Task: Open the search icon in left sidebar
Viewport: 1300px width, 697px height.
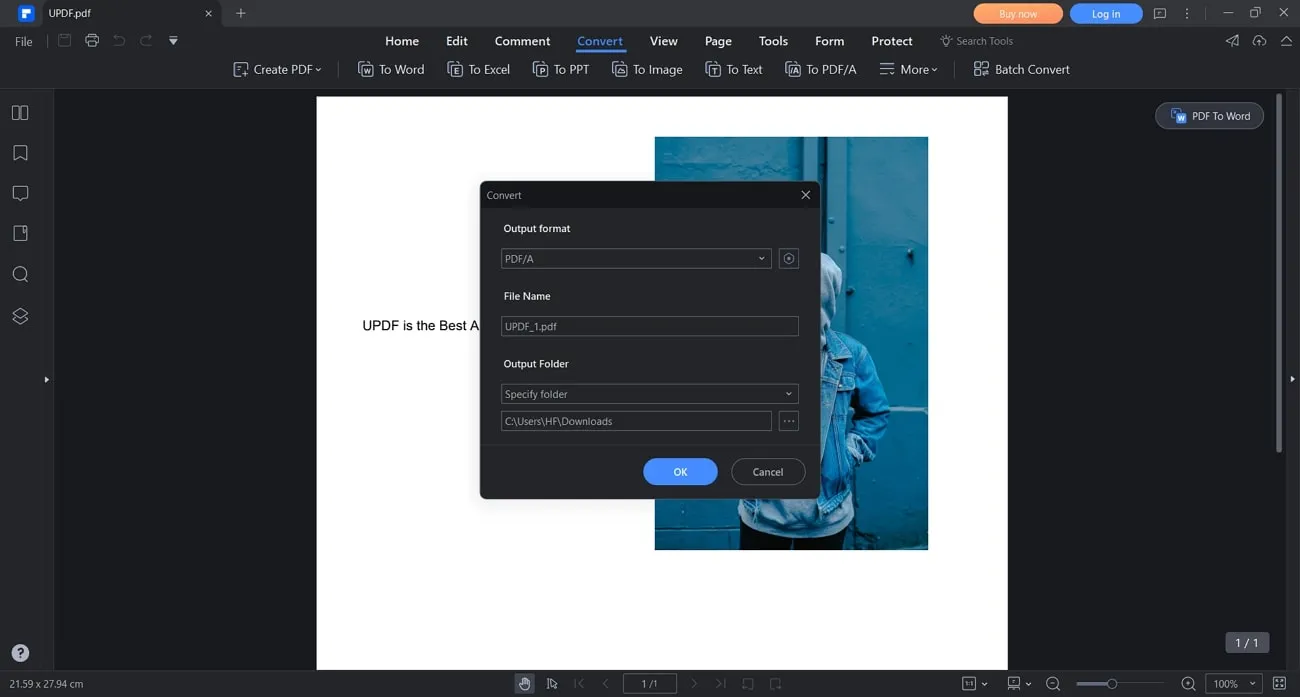Action: pos(20,274)
